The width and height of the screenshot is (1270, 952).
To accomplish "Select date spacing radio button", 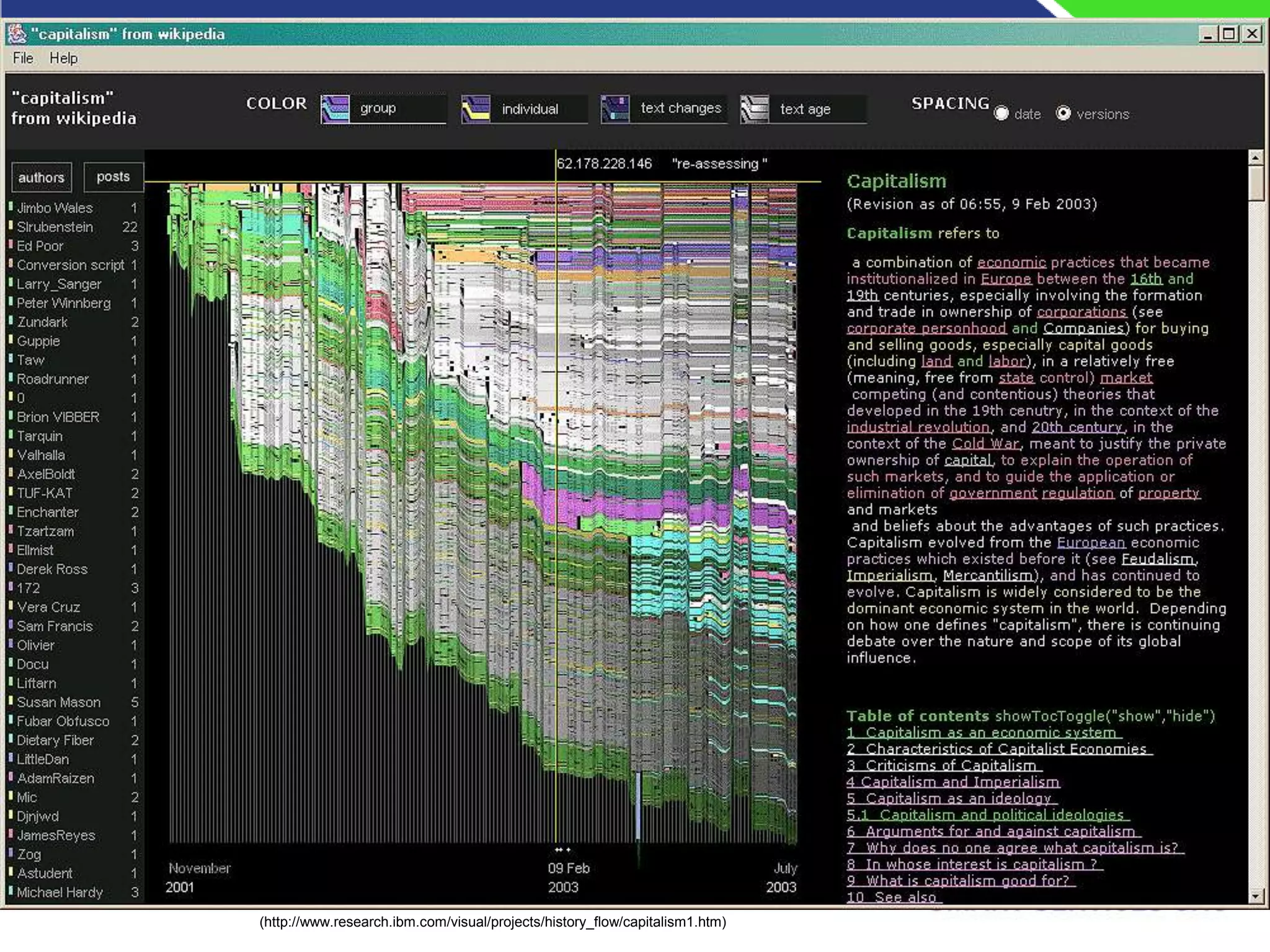I will pyautogui.click(x=1001, y=113).
